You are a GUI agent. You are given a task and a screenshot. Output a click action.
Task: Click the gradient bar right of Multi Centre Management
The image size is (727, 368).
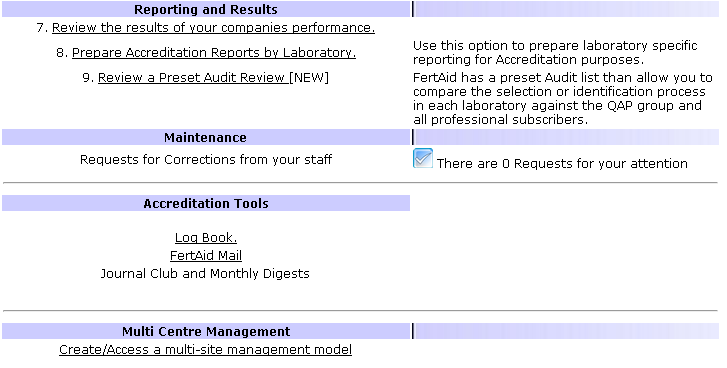566,331
